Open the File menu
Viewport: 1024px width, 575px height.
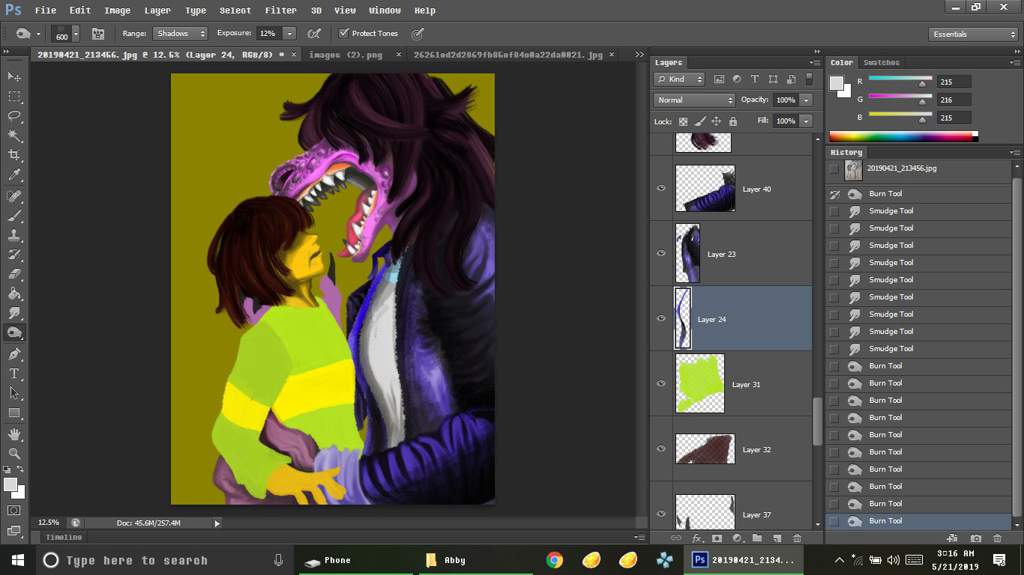45,10
